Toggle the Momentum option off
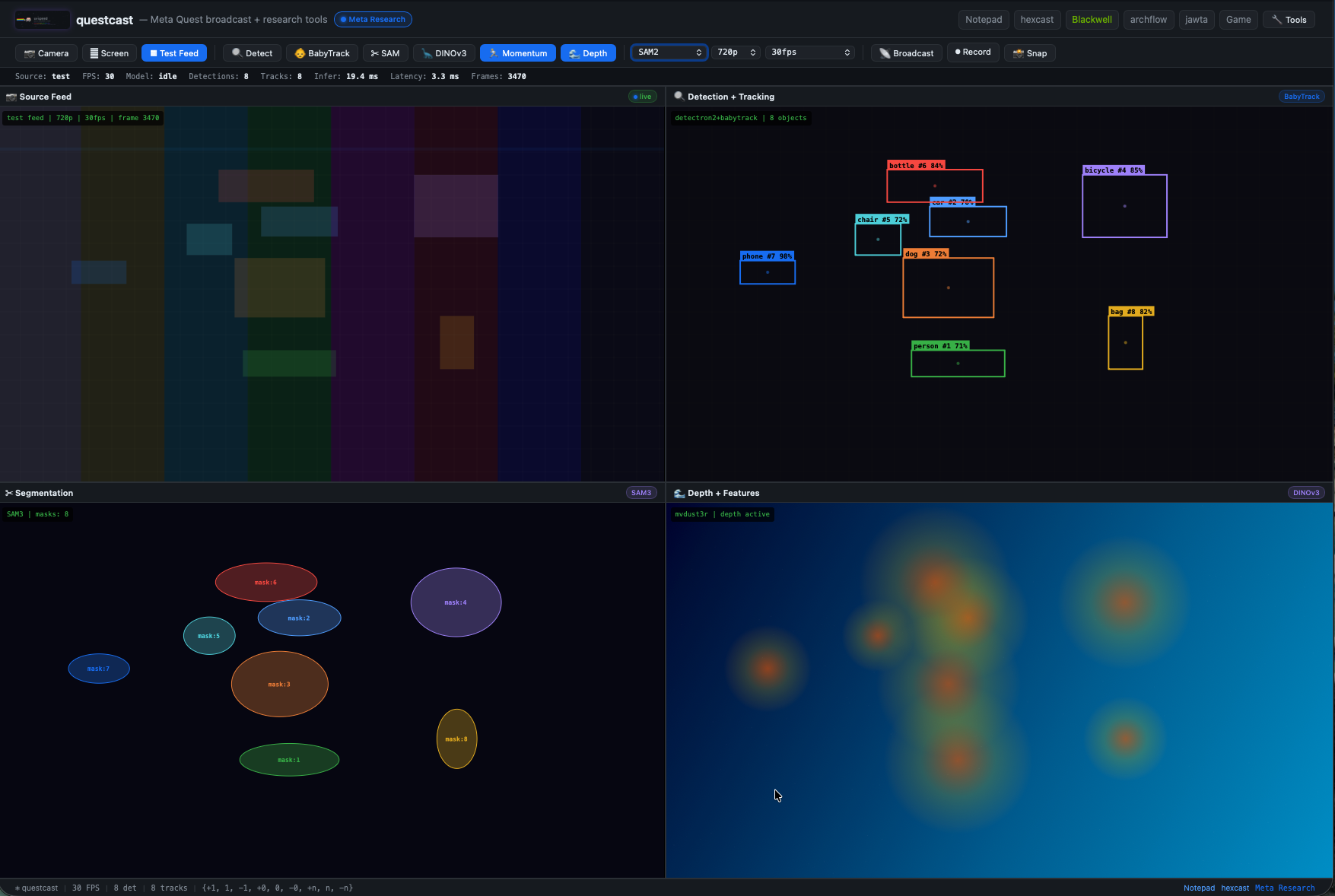The height and width of the screenshot is (896, 1335). [517, 53]
